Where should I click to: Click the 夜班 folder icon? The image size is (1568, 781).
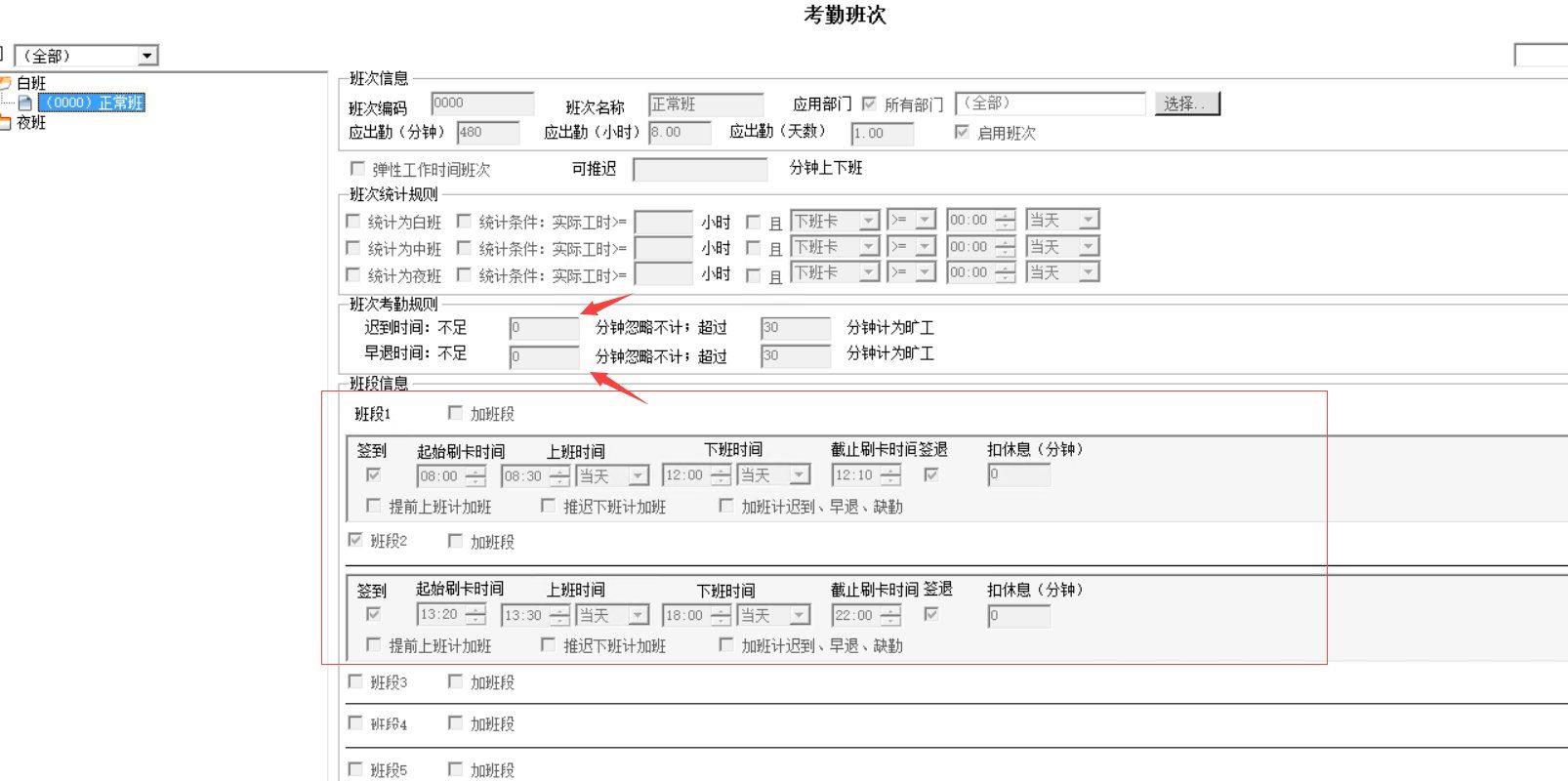(5, 122)
